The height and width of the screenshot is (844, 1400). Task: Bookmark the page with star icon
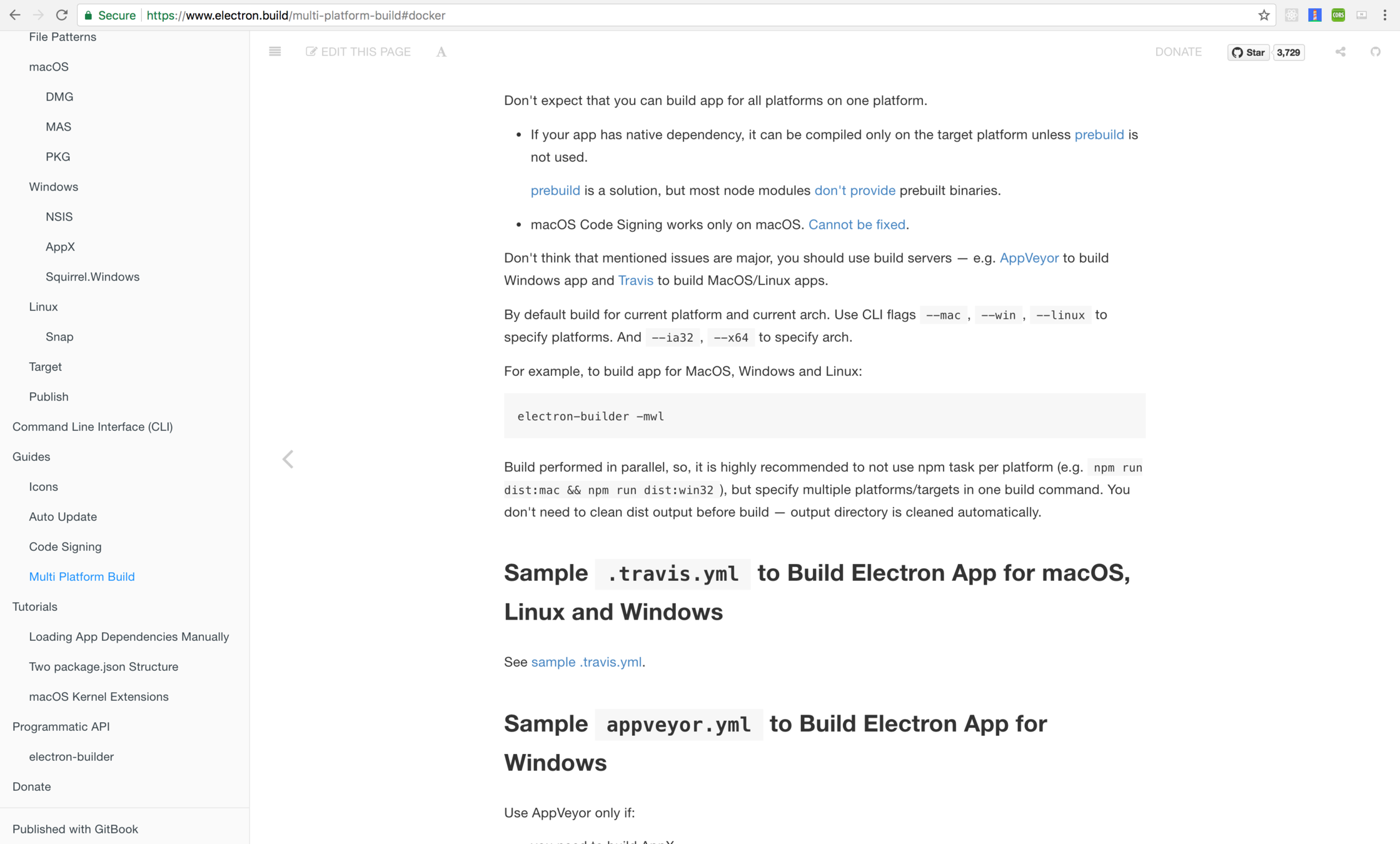pos(1263,15)
